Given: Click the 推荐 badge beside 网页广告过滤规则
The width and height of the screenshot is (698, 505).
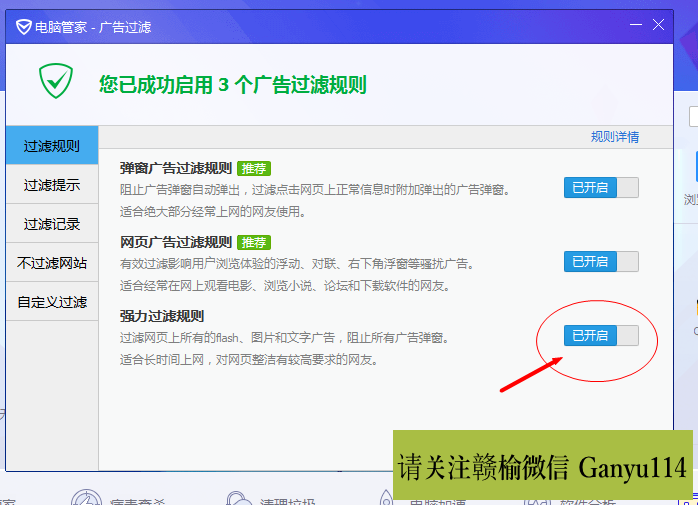Looking at the screenshot, I should coord(254,242).
